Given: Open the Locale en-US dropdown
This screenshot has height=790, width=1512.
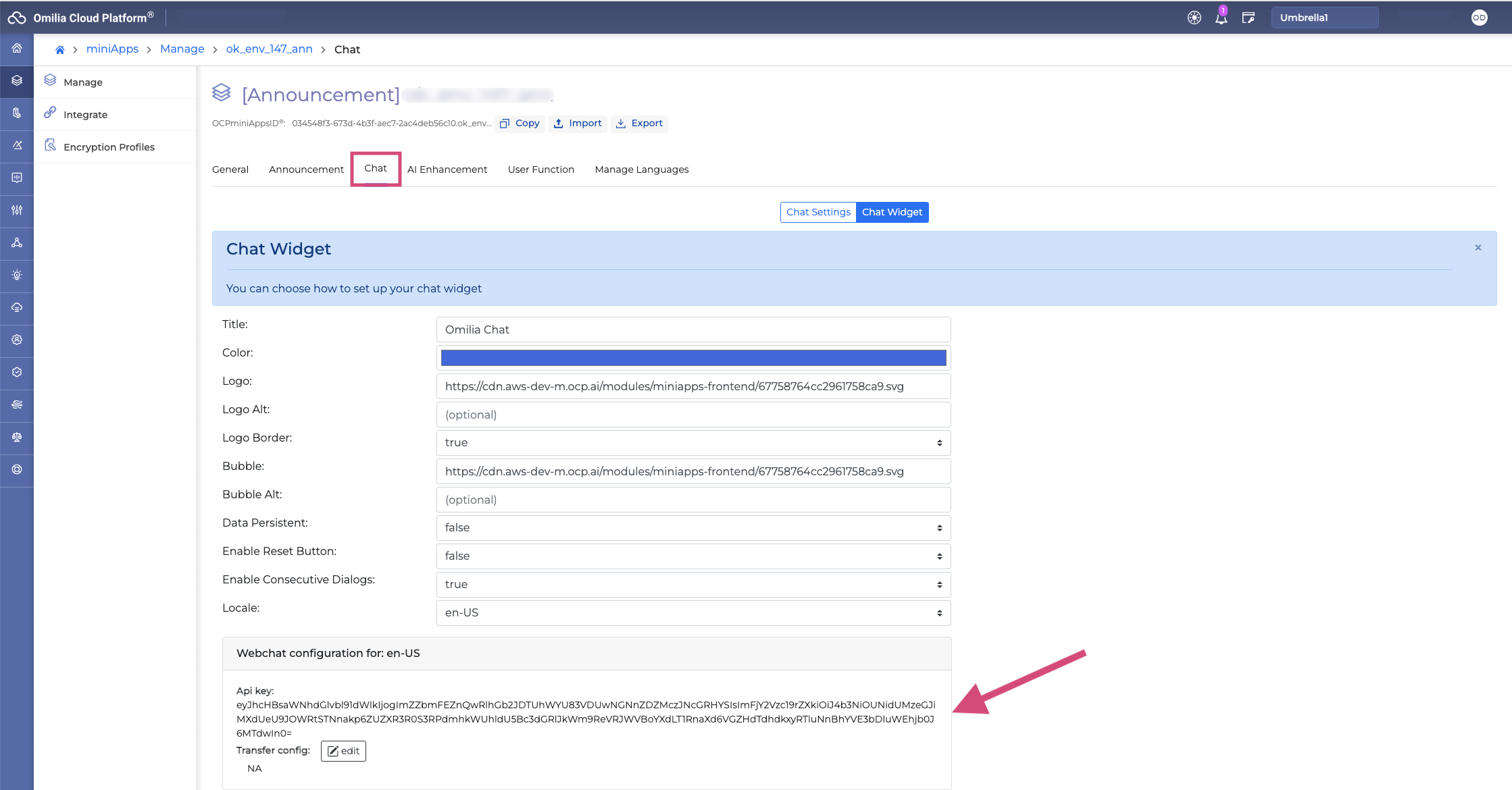Looking at the screenshot, I should 693,613.
